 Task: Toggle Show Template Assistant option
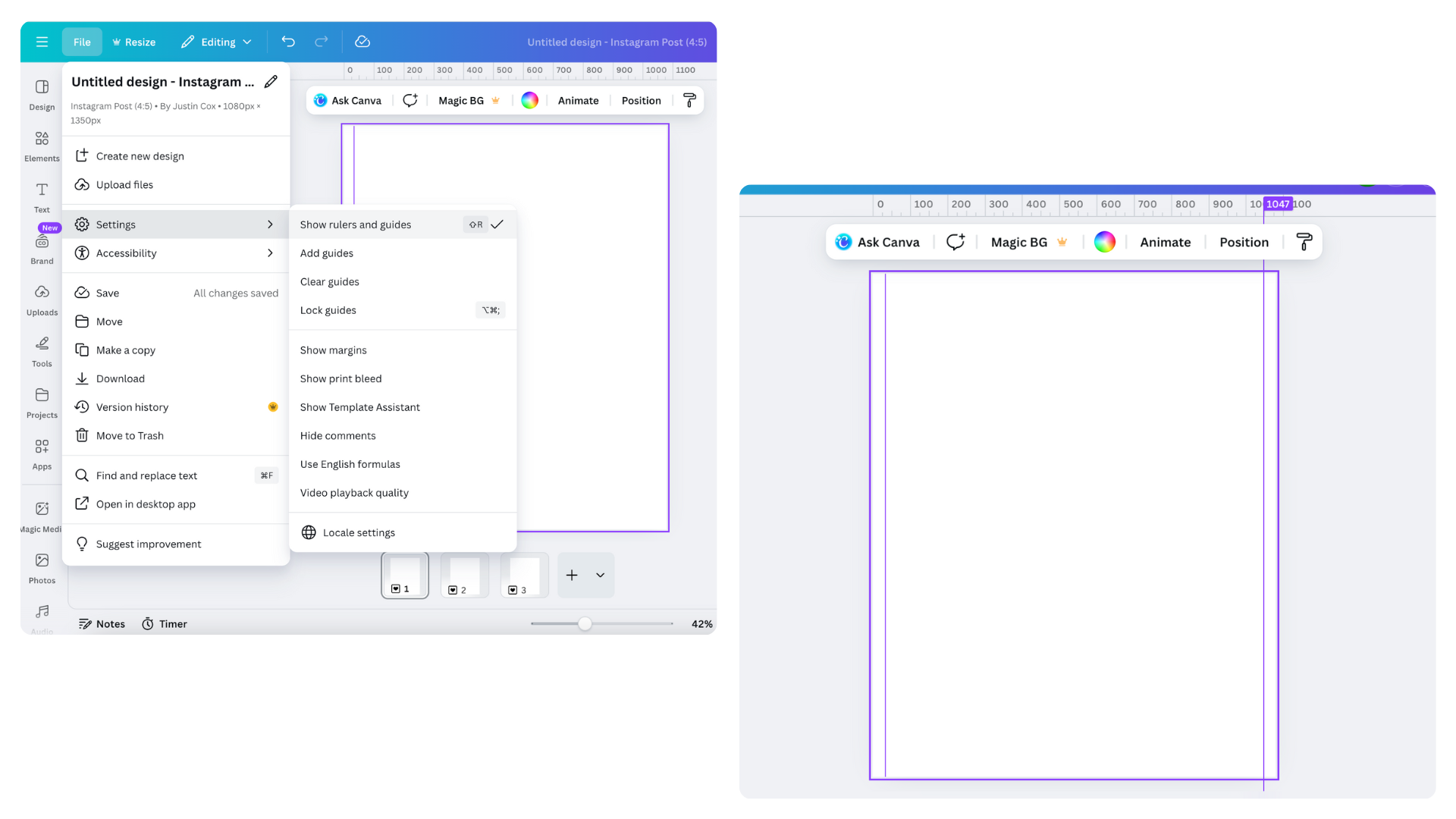point(403,407)
